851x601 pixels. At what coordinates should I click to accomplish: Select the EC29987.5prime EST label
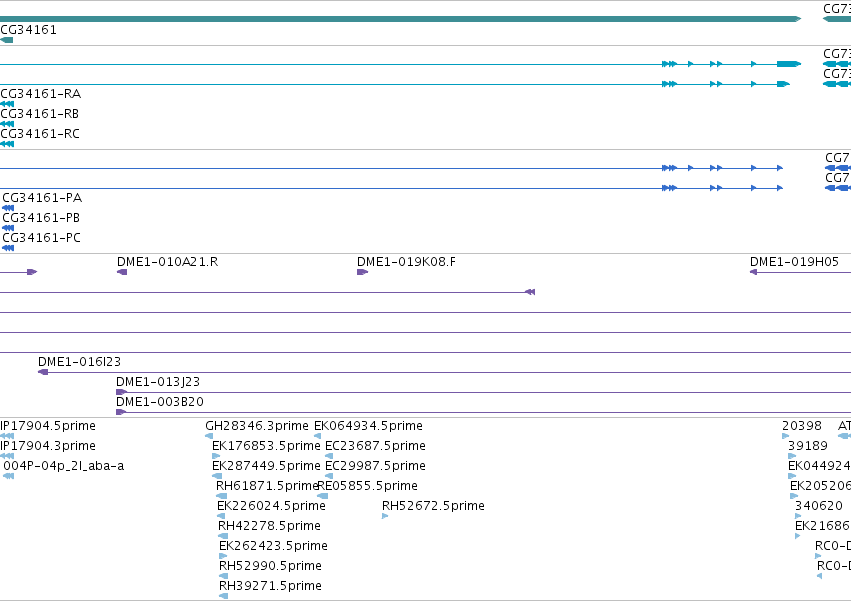coord(376,466)
